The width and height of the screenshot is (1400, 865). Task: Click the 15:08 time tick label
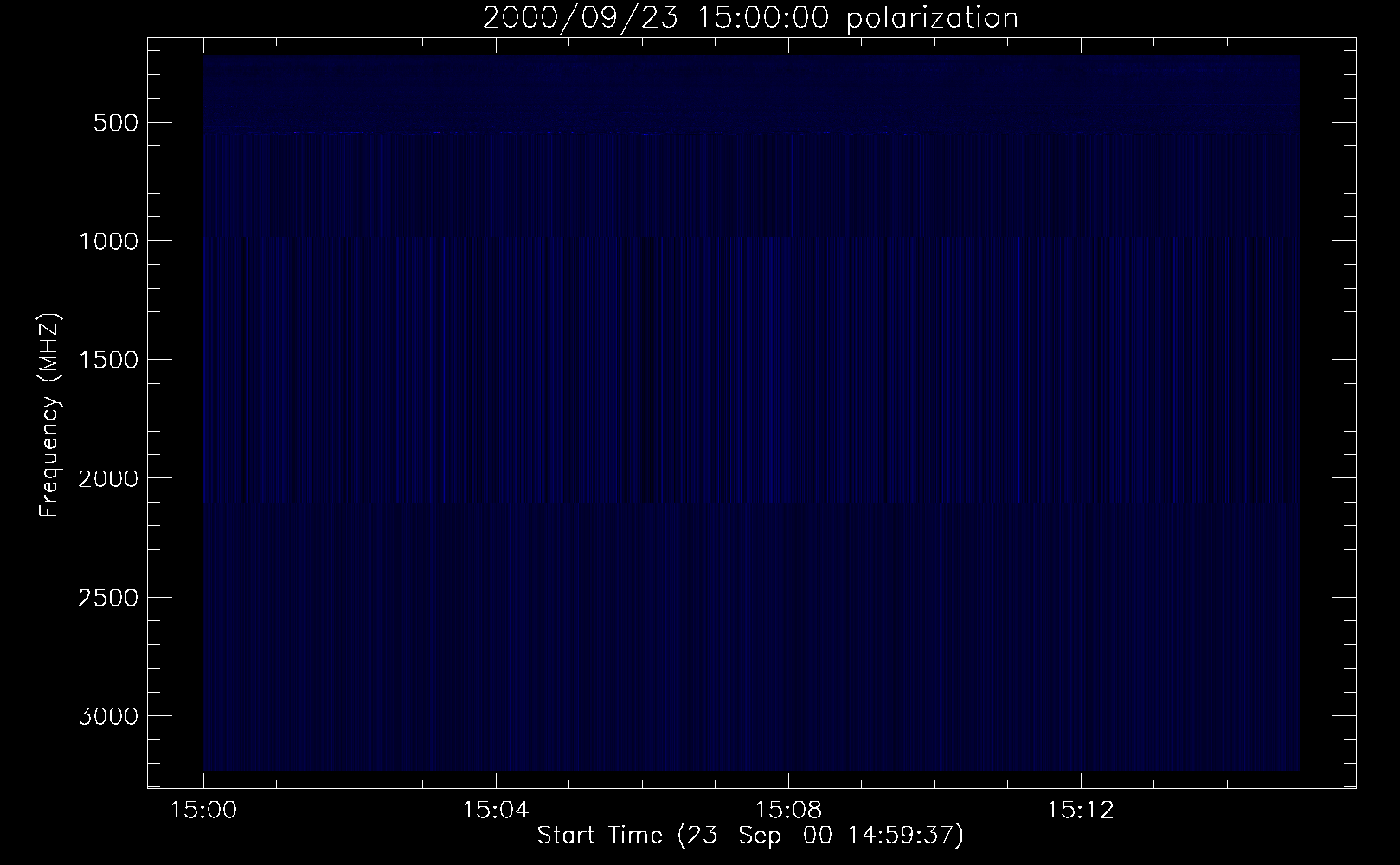pyautogui.click(x=787, y=811)
